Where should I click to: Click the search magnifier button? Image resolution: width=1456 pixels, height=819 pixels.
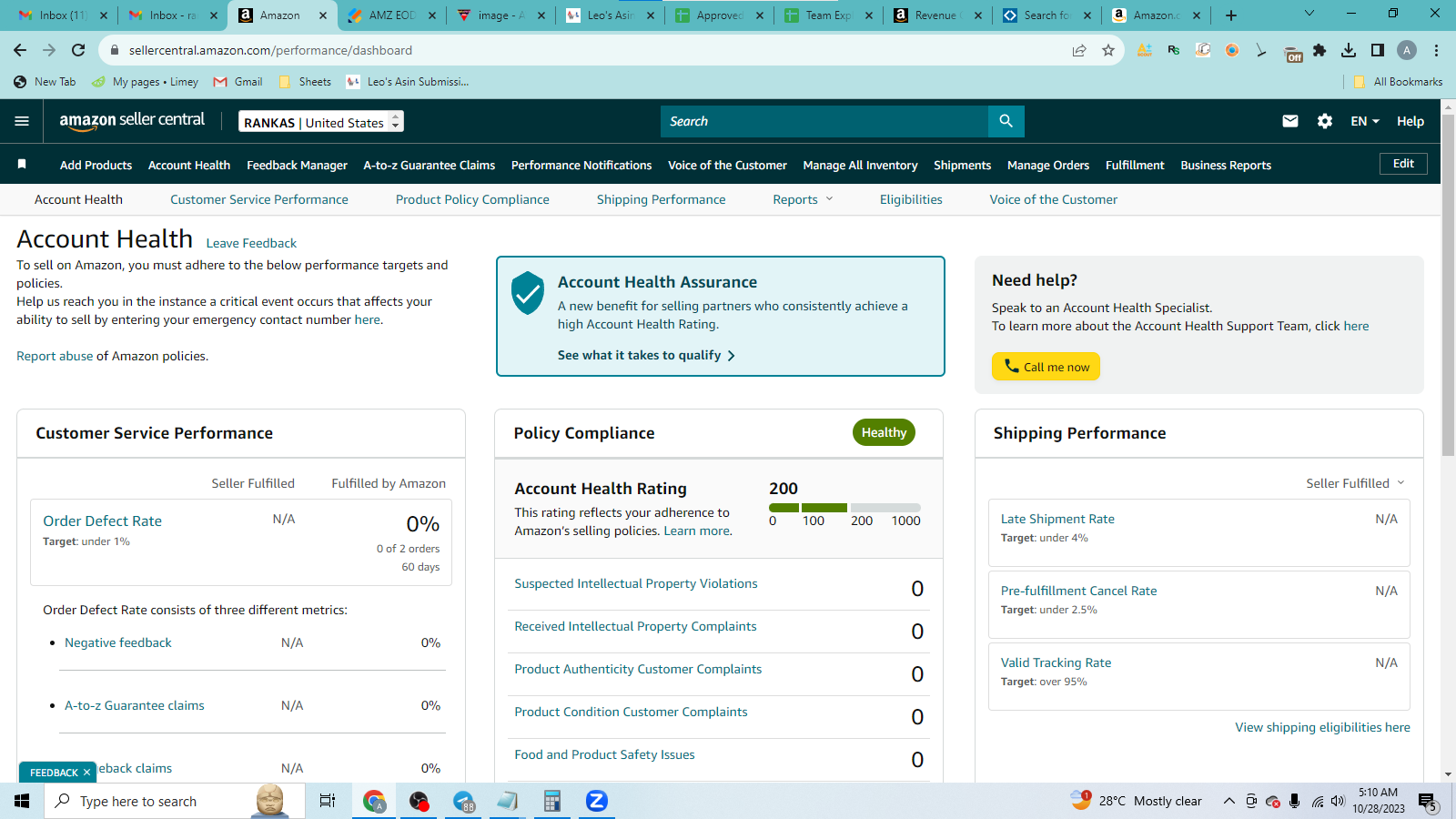(x=1006, y=121)
